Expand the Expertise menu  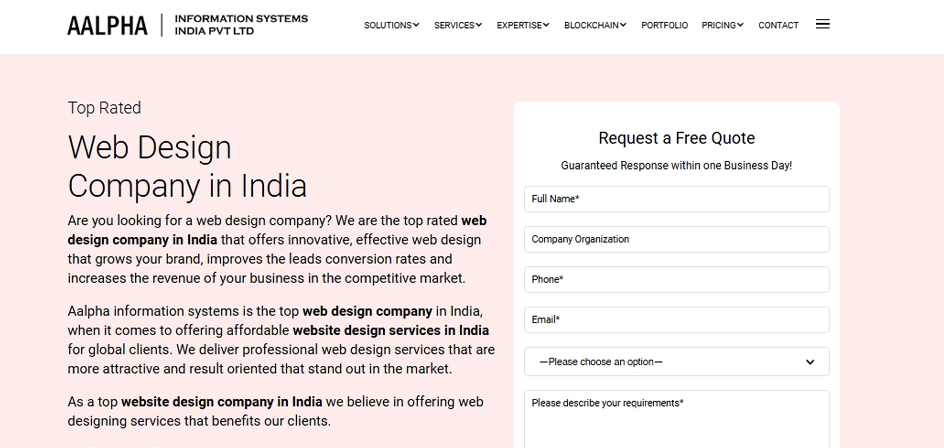[x=523, y=25]
